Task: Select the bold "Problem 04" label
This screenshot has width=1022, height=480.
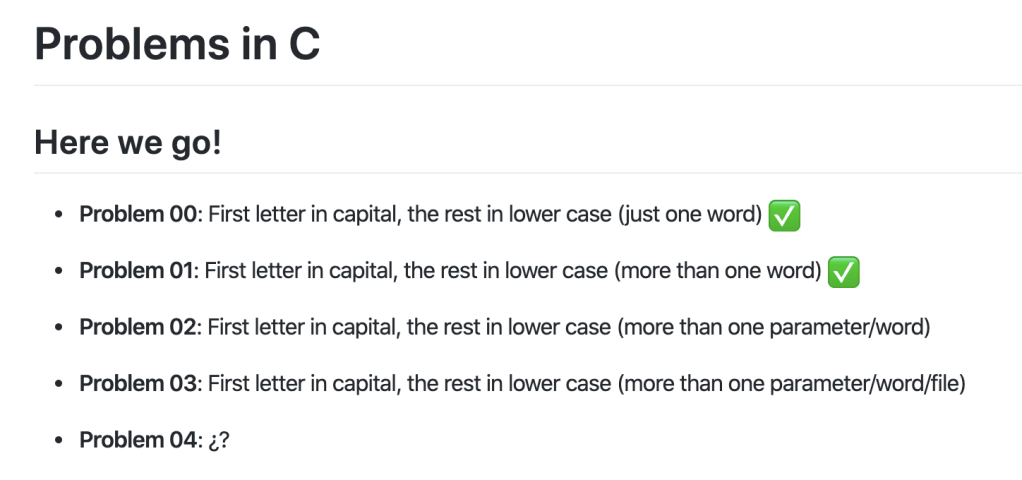Action: pyautogui.click(x=138, y=439)
